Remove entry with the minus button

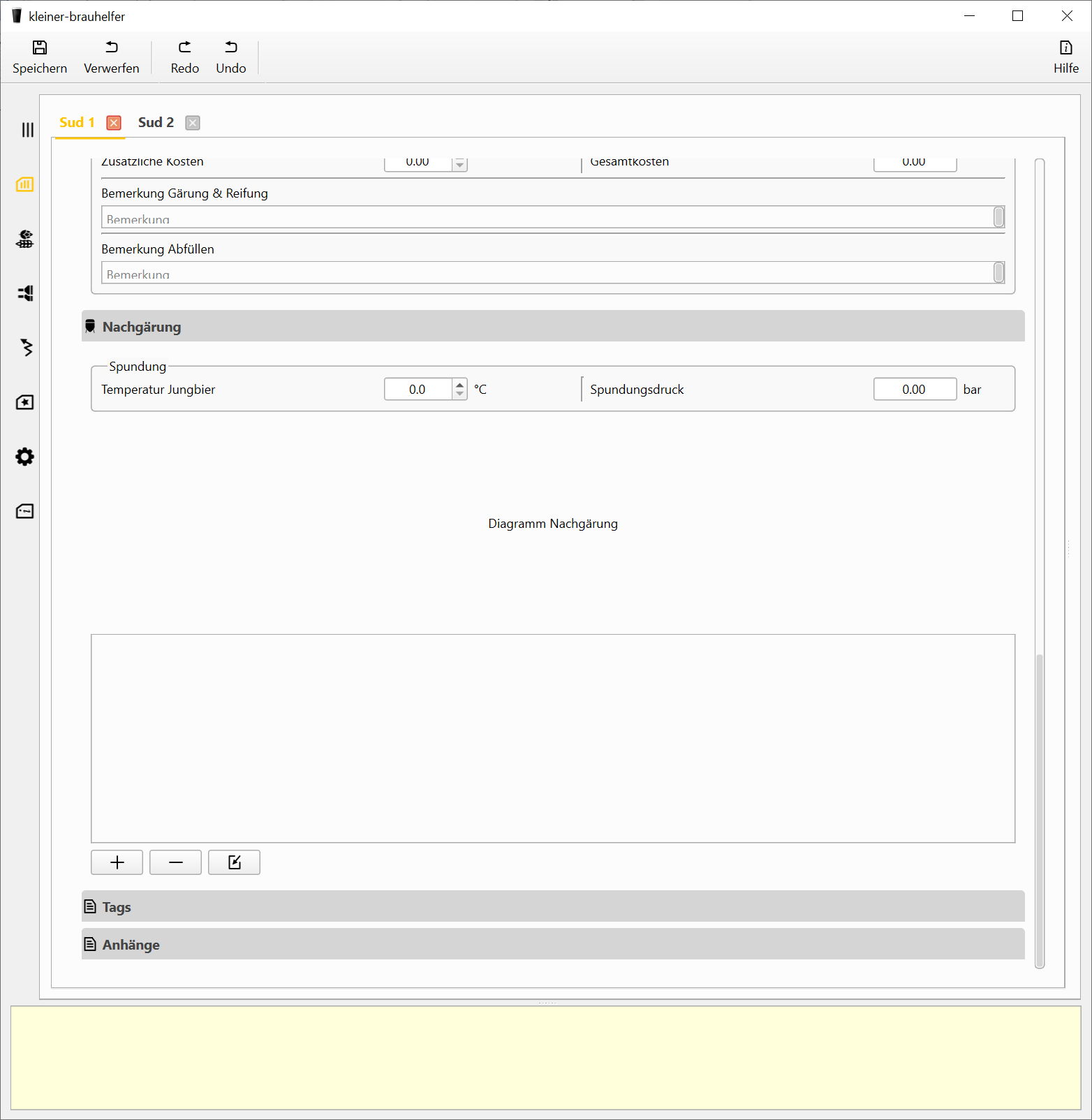coord(175,862)
